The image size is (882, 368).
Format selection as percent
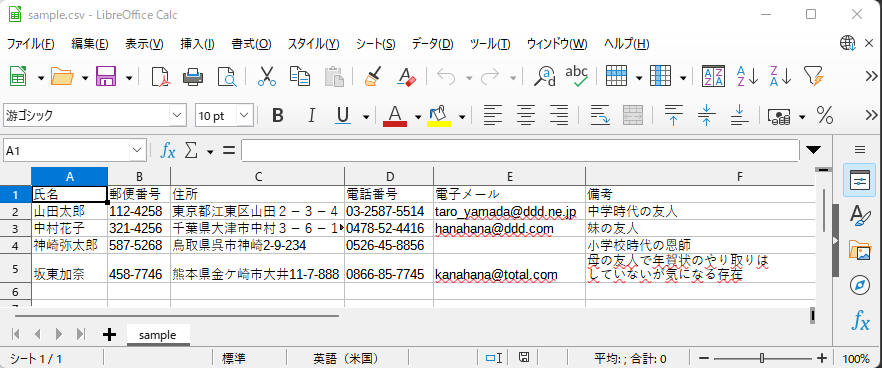[x=825, y=116]
